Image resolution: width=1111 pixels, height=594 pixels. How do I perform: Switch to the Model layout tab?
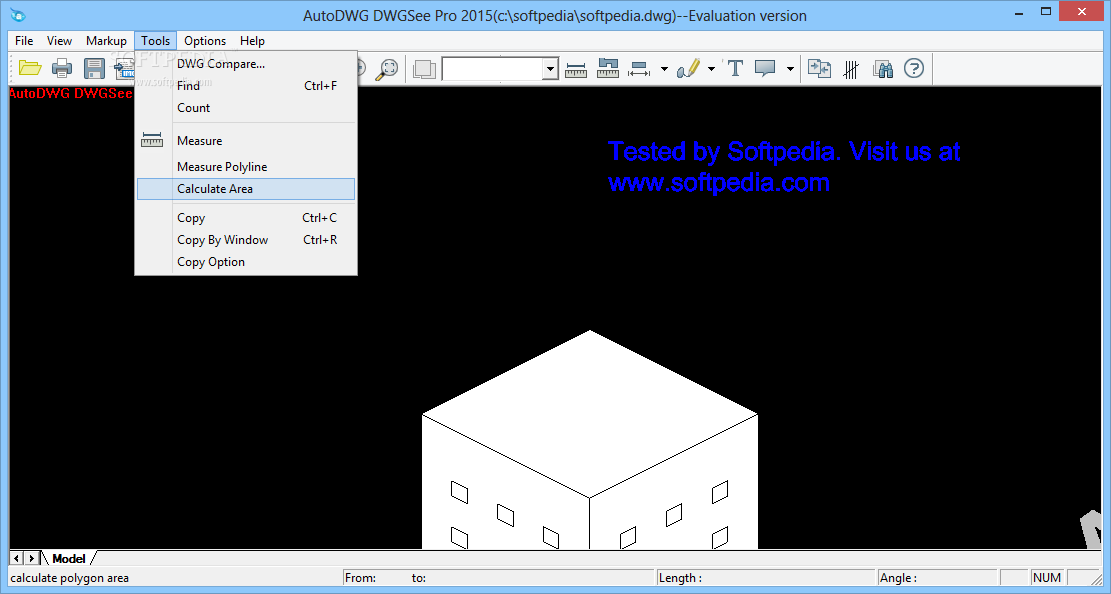coord(69,559)
